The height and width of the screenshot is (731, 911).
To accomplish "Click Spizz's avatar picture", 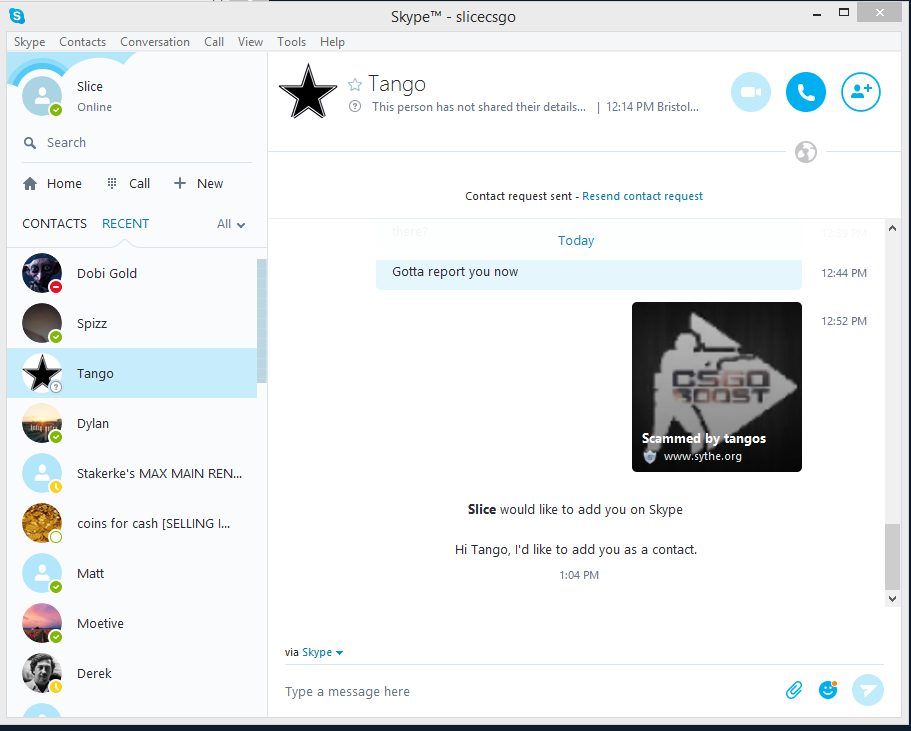I will click(42, 323).
